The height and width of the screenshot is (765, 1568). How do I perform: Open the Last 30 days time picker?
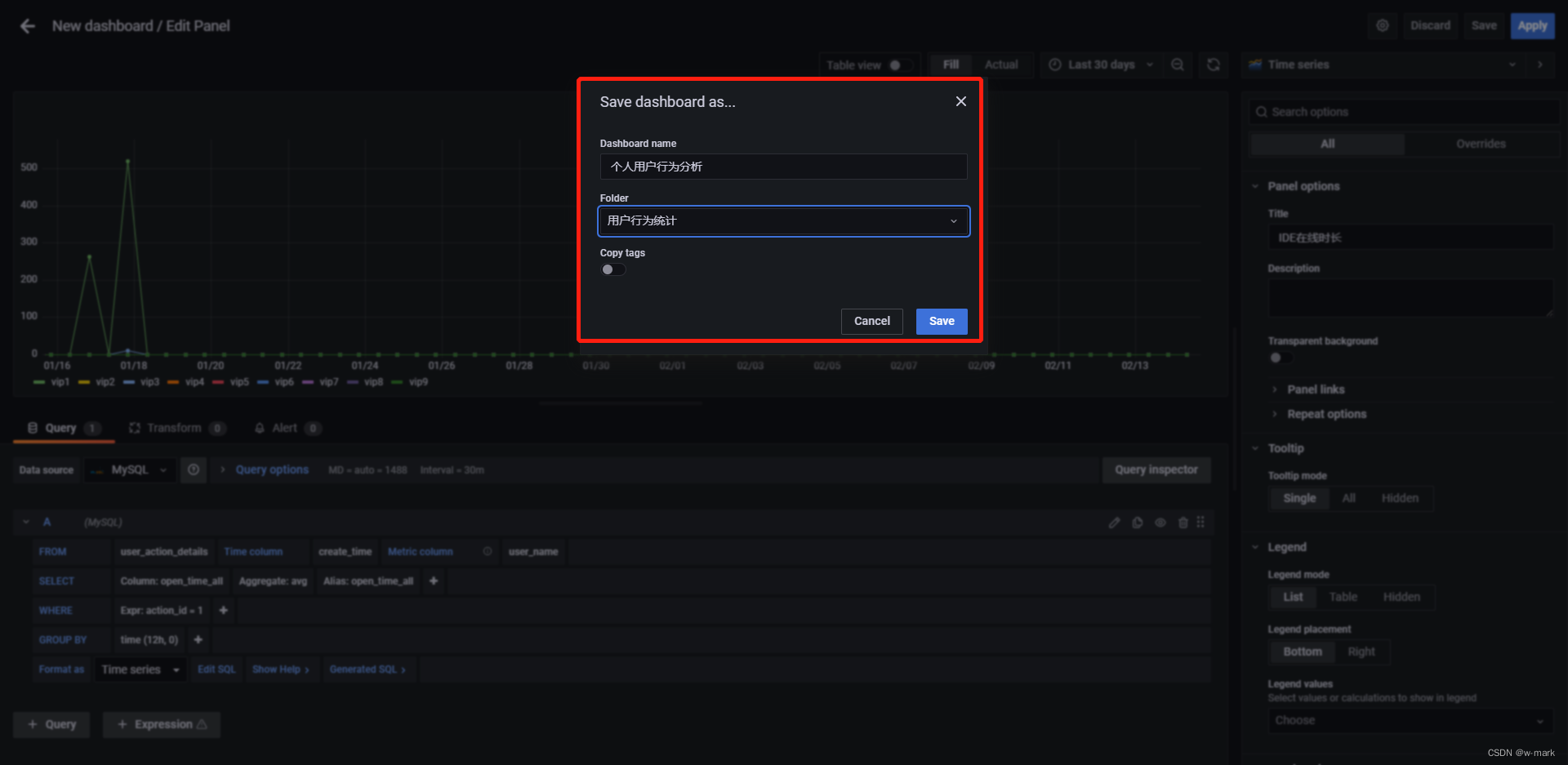[x=1101, y=64]
